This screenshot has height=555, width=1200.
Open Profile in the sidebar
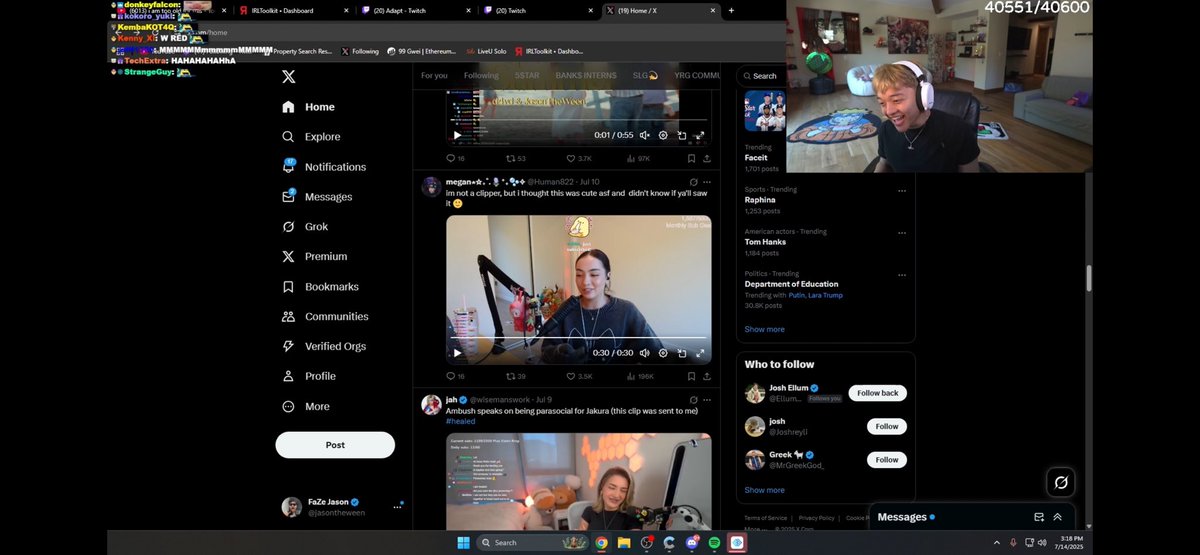pos(309,376)
